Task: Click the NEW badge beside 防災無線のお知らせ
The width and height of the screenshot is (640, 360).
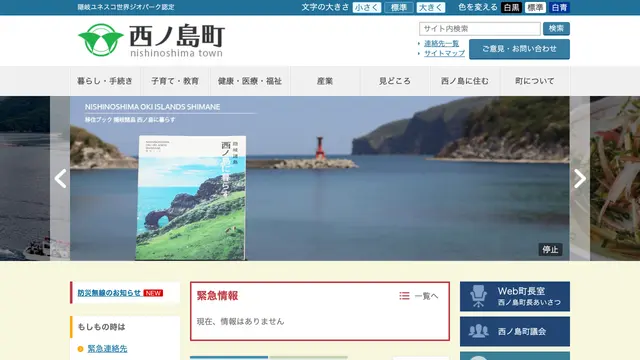Action: [x=153, y=293]
